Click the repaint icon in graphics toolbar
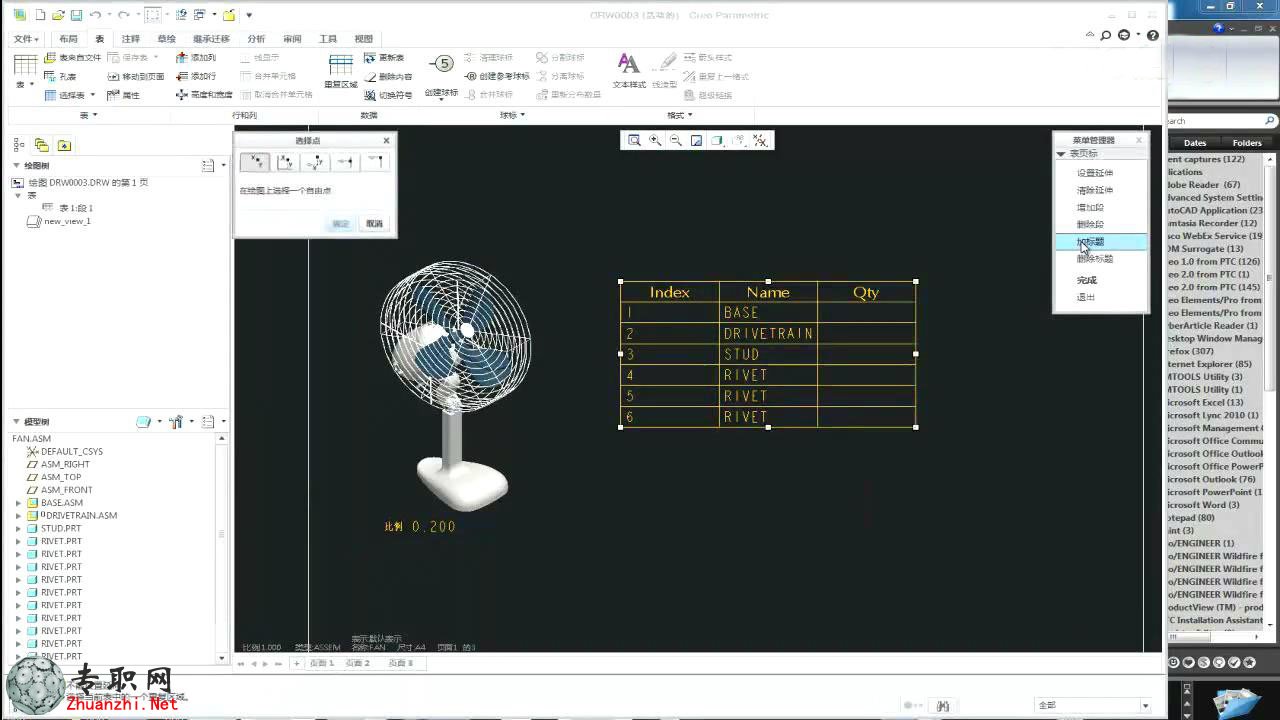 point(697,141)
